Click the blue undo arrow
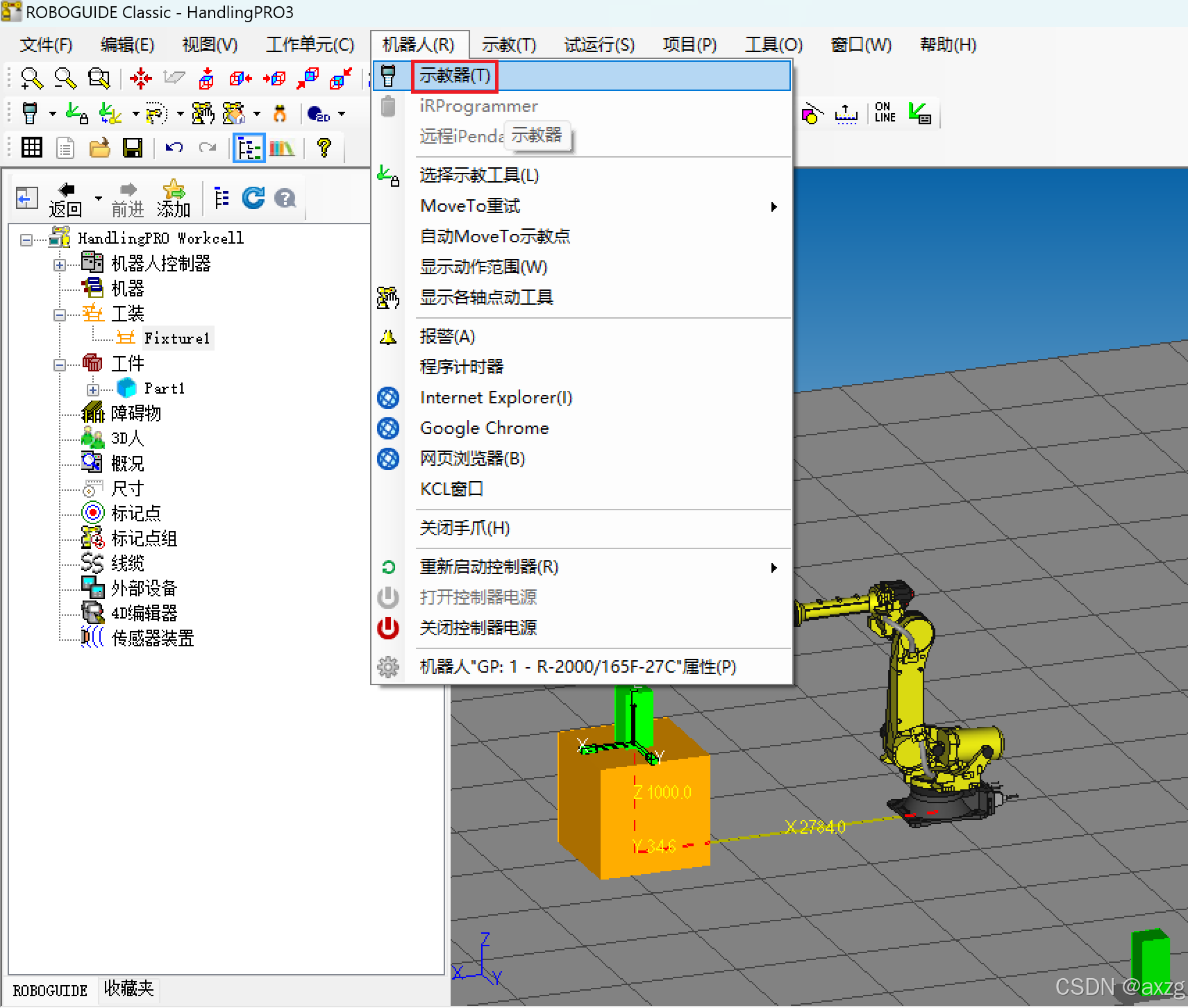 (174, 147)
